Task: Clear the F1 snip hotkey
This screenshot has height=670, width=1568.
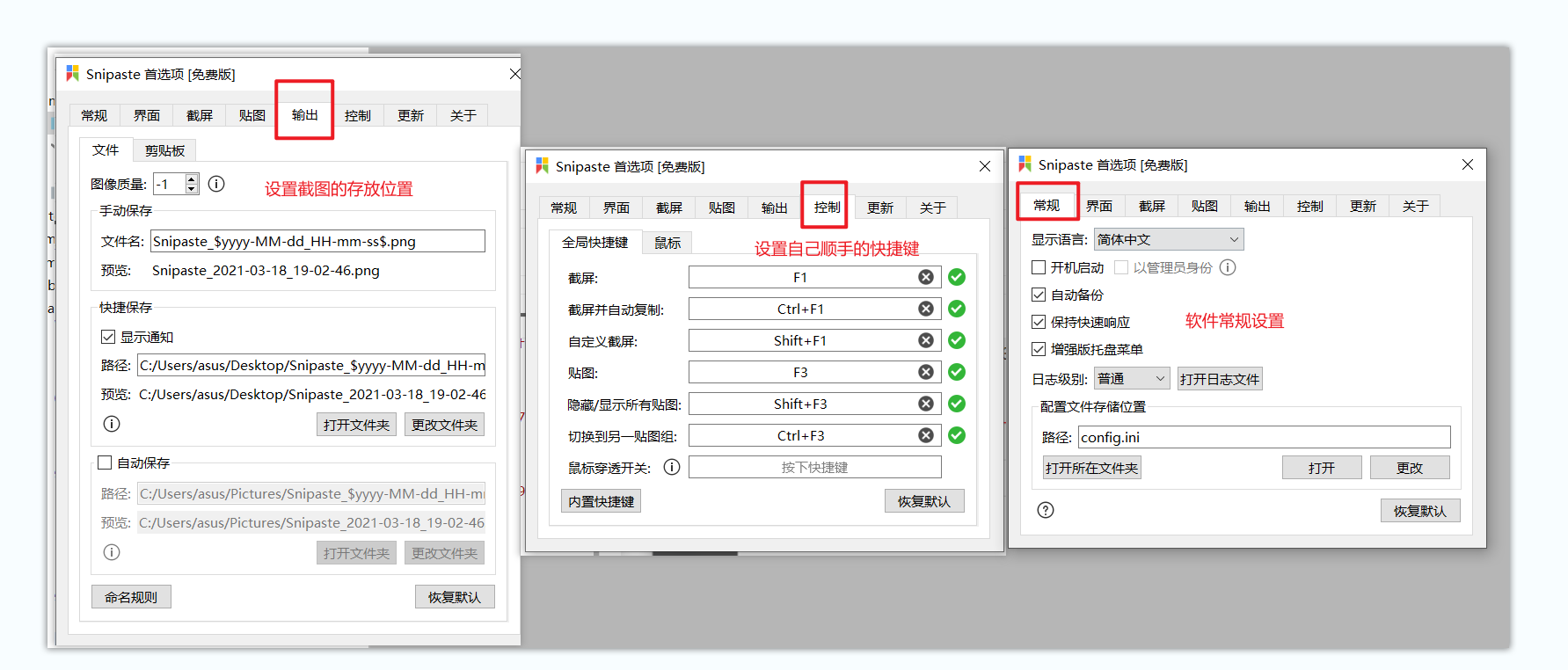Action: click(926, 277)
